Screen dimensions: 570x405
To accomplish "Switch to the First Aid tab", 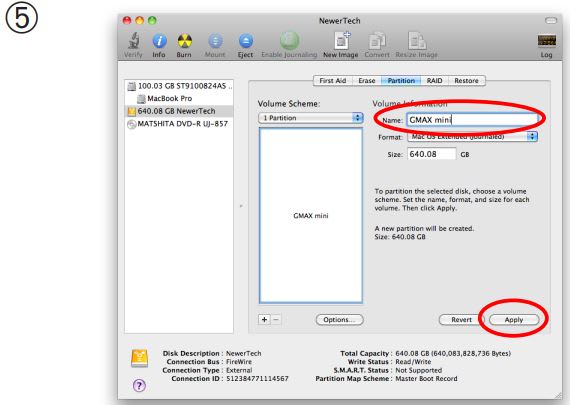I will click(332, 81).
